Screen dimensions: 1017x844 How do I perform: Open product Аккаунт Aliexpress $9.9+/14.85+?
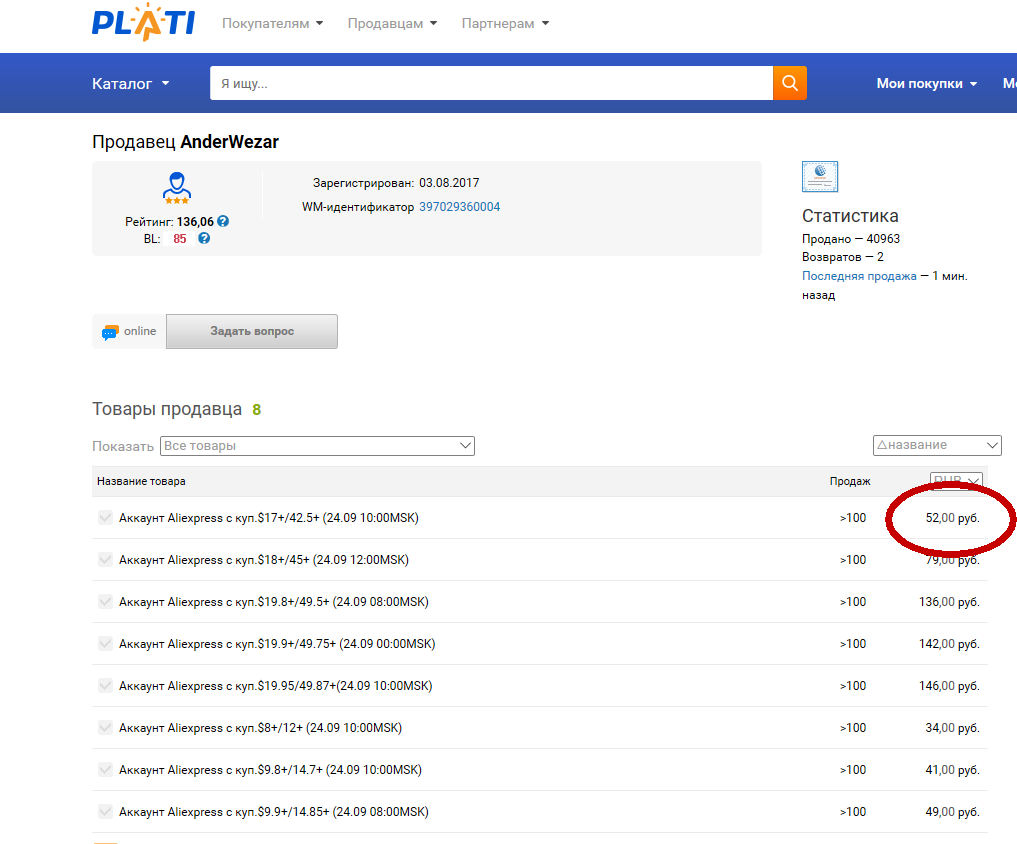pos(274,812)
